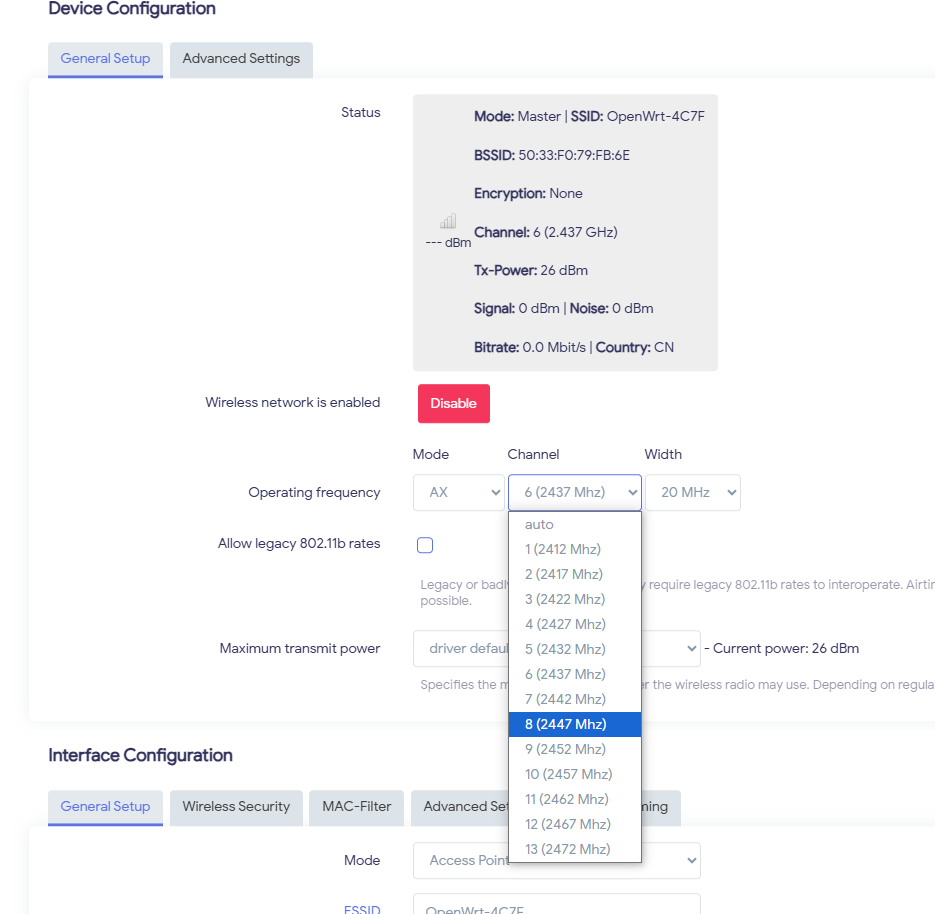Choose channel 6 (2437 Mhz) in list
Viewport: 935px width, 914px height.
coord(575,674)
